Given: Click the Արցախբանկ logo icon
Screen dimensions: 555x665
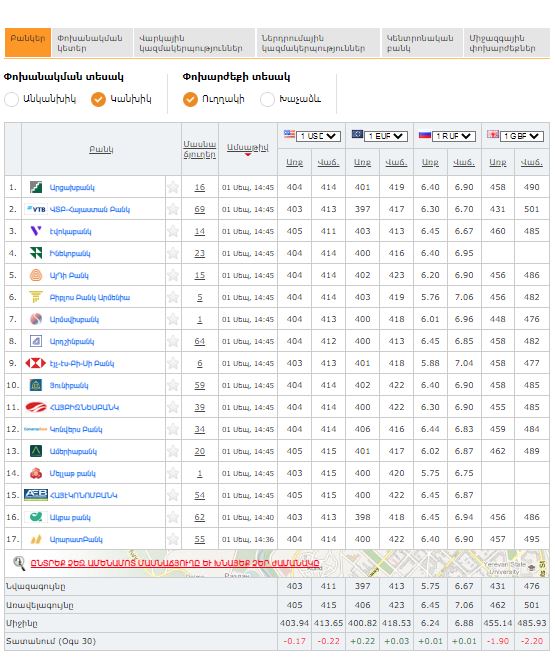Looking at the screenshot, I should coord(36,187).
